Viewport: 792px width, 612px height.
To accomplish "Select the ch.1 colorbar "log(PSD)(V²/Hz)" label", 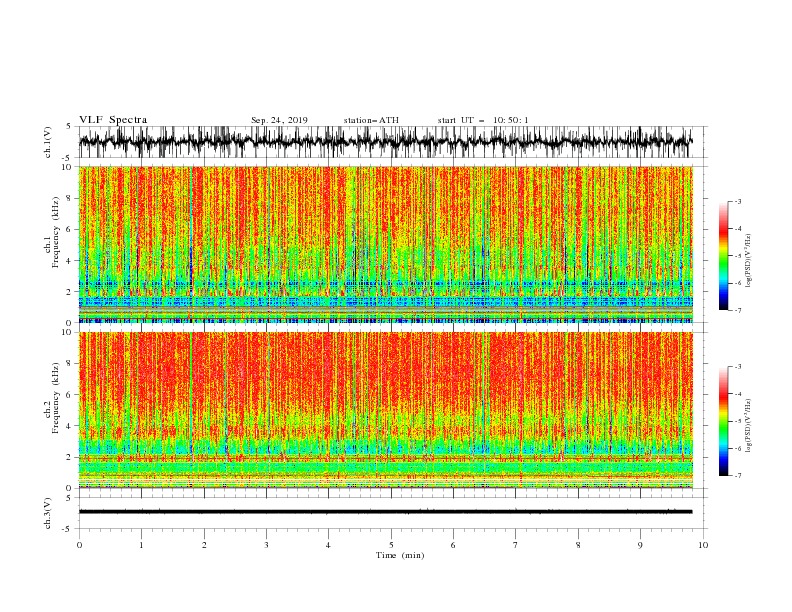I will (748, 260).
